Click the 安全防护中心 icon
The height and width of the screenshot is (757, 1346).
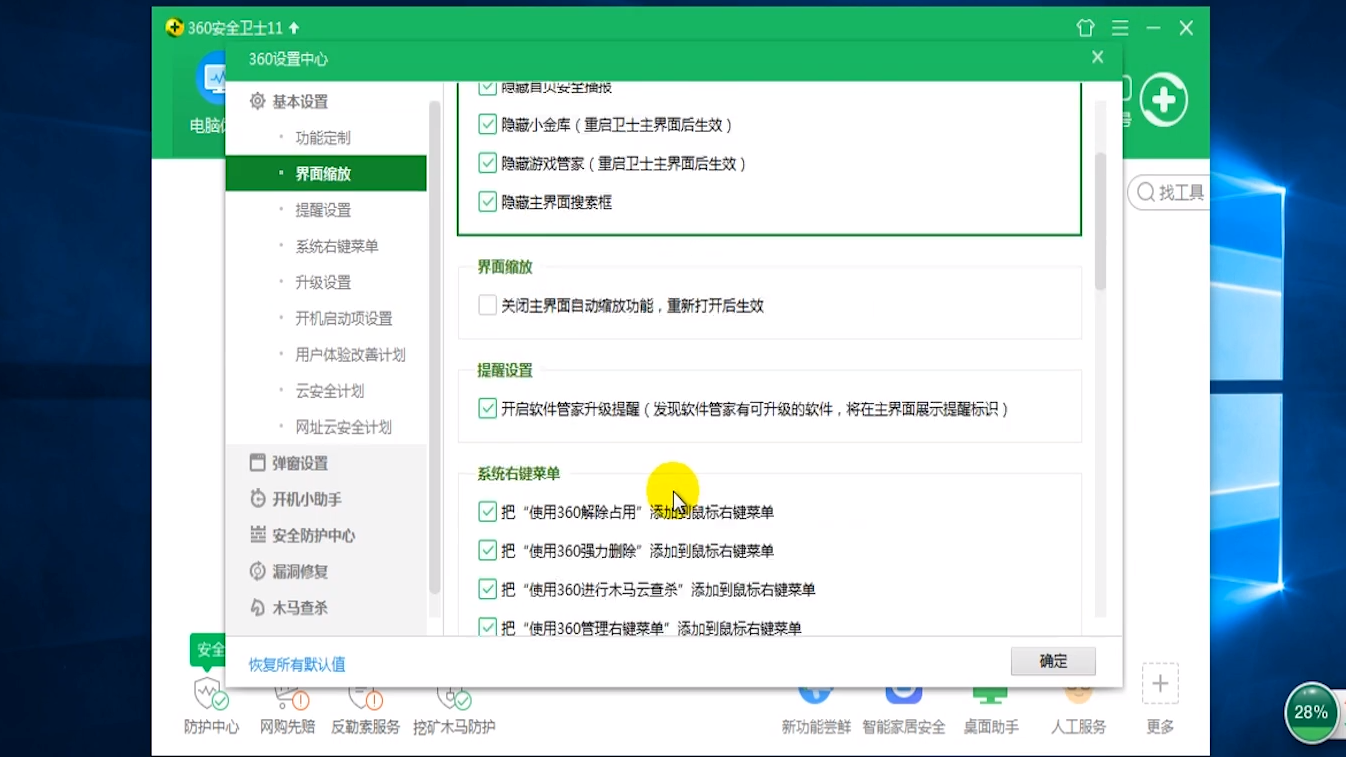click(x=257, y=535)
